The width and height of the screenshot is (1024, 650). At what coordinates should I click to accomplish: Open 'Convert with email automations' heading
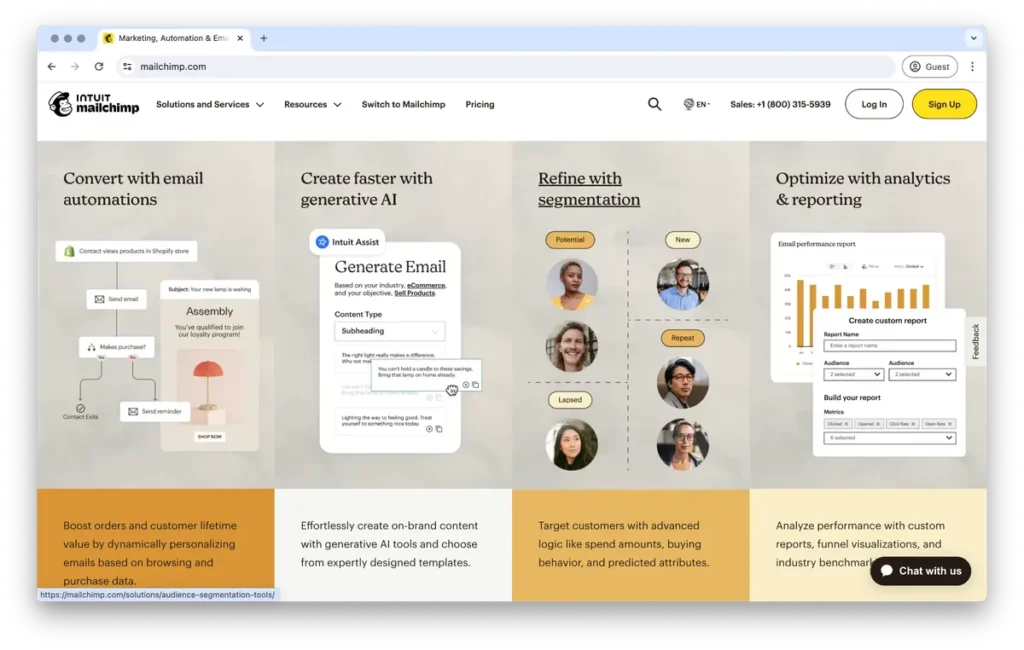133,189
